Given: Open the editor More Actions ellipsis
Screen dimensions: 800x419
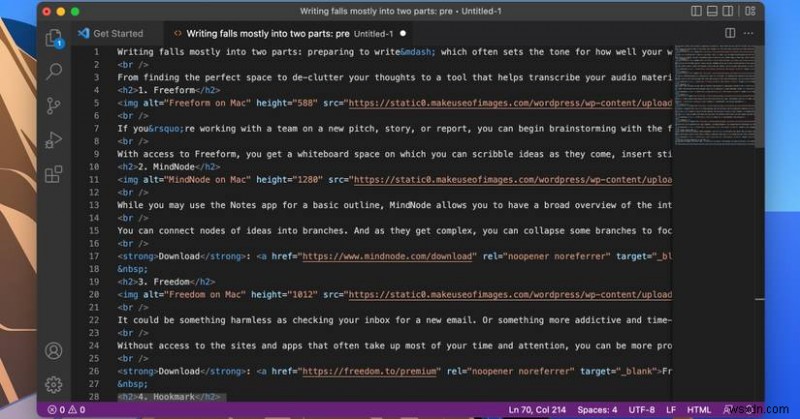Looking at the screenshot, I should click(748, 33).
